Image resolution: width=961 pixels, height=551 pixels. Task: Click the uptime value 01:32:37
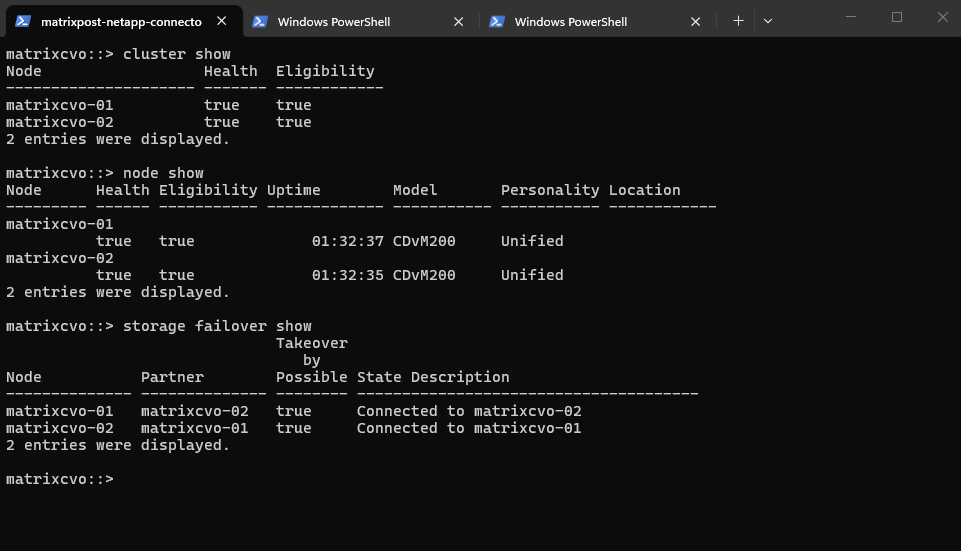click(347, 241)
